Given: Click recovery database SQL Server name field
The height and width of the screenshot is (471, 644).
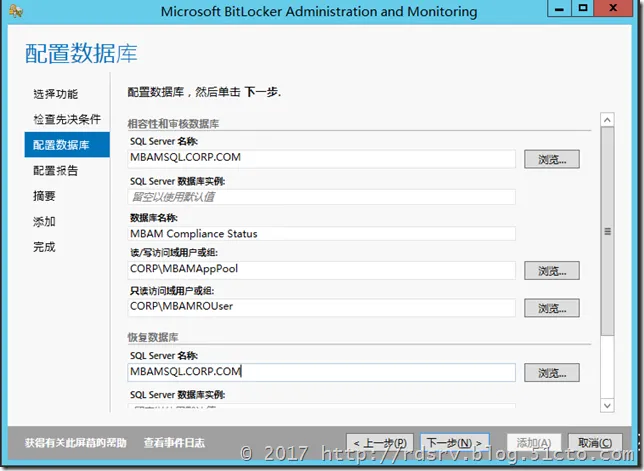Looking at the screenshot, I should tap(322, 372).
